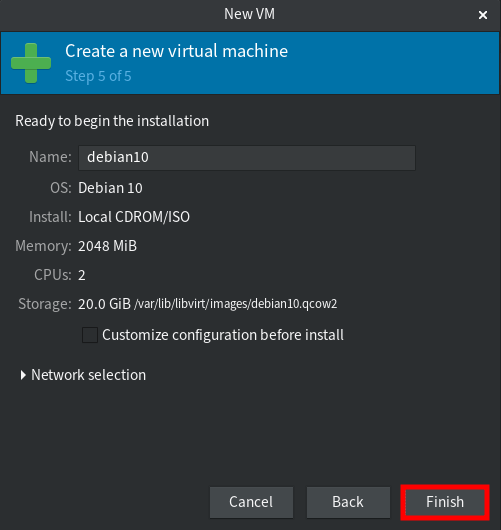501x530 pixels.
Task: Click the Step 5 of 5 subtitle
Action: [x=98, y=76]
